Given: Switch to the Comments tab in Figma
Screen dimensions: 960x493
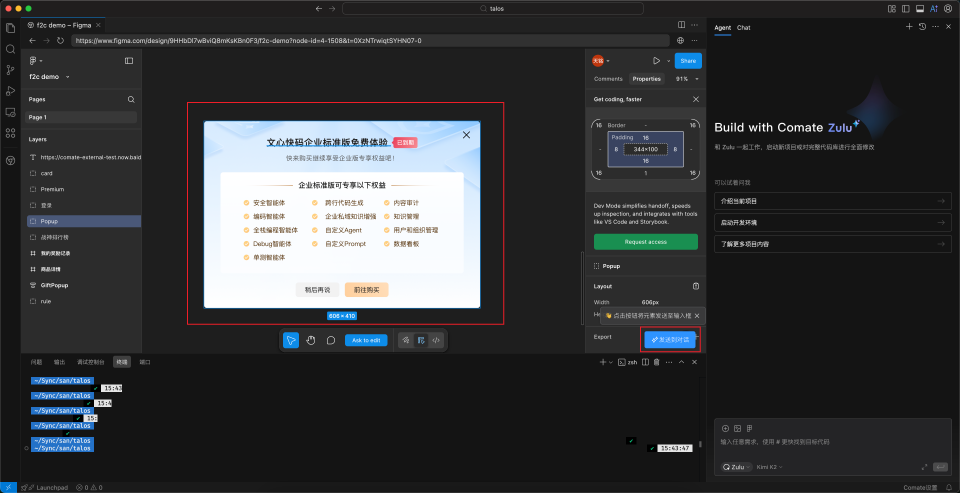Looking at the screenshot, I should [x=608, y=78].
